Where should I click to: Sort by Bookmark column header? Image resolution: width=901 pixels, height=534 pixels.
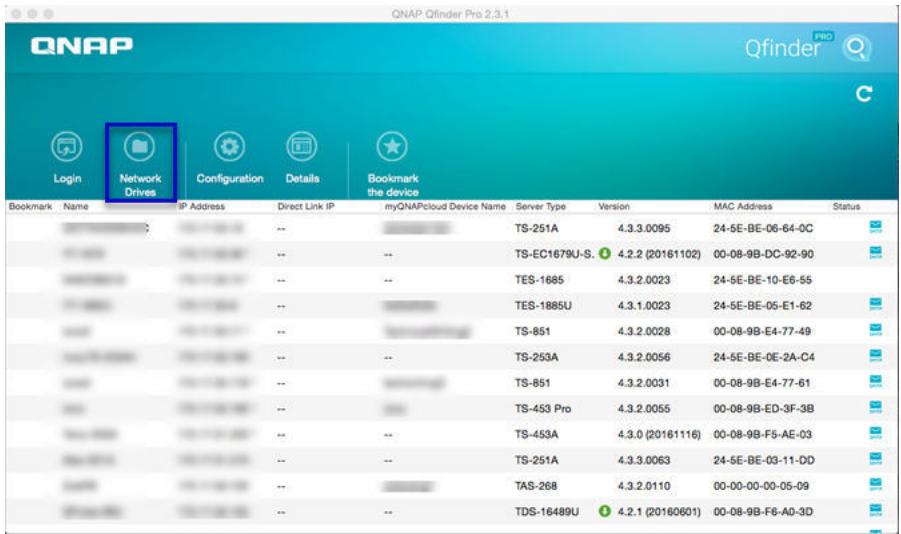point(30,206)
